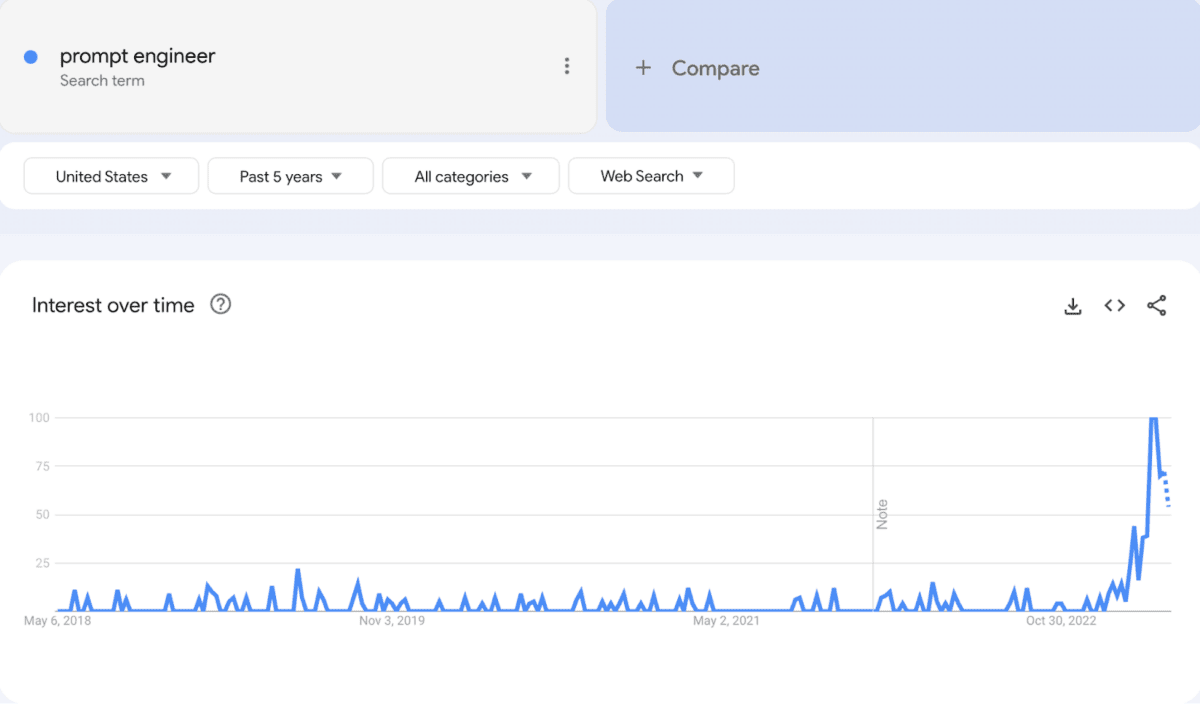
Task: Open the embed code icon
Action: point(1115,306)
